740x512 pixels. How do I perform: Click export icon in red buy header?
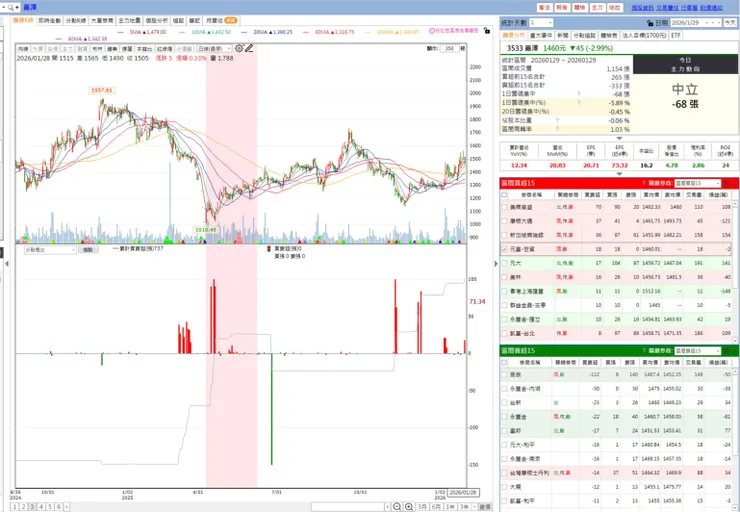[x=728, y=183]
